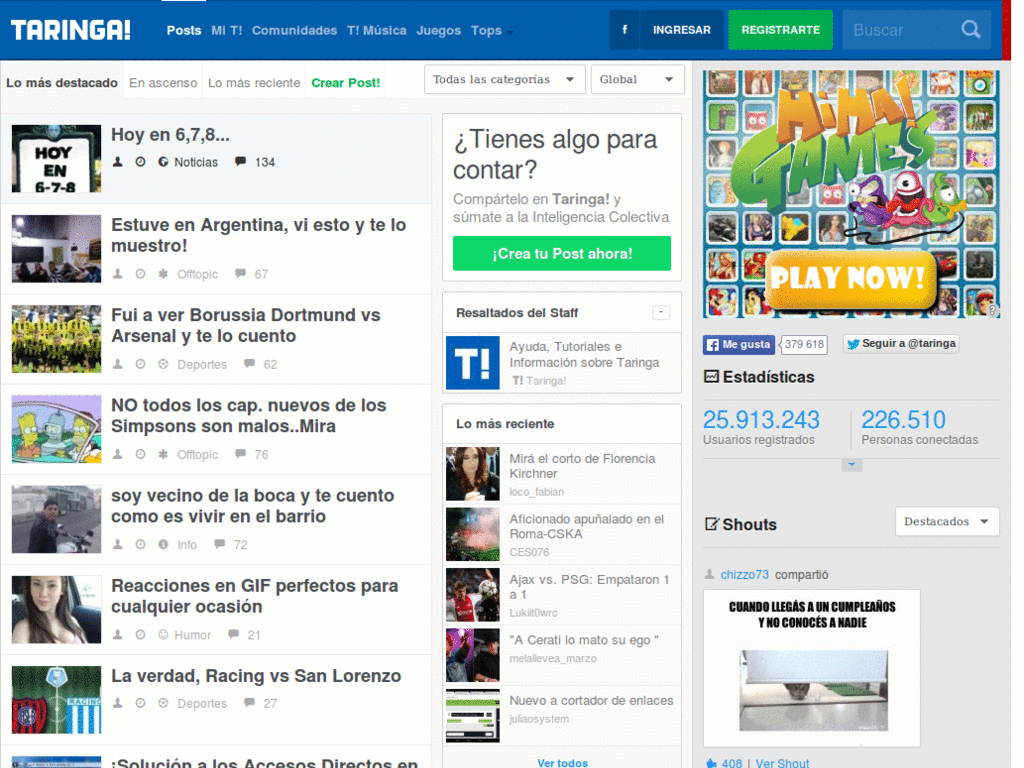Image resolution: width=1024 pixels, height=768 pixels.
Task: Click the search magnifier icon
Action: click(x=970, y=29)
